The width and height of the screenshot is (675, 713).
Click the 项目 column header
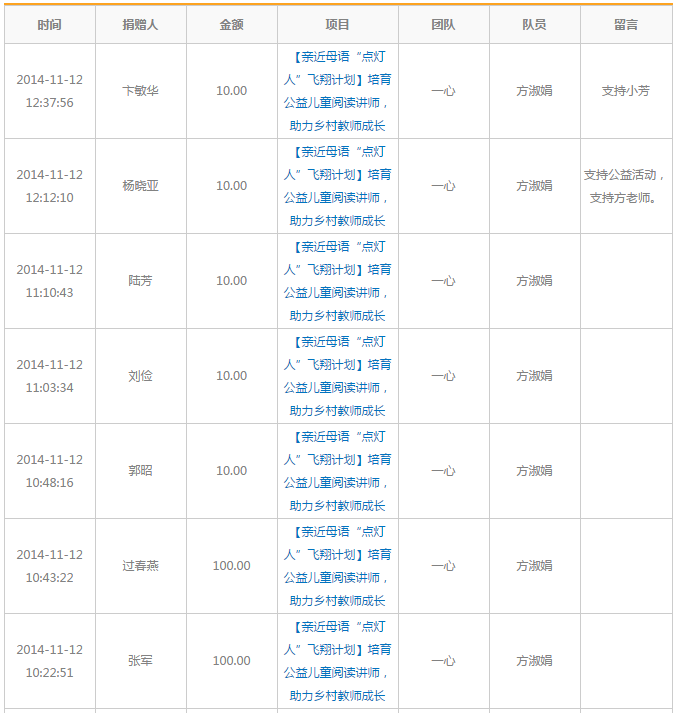pos(337,24)
